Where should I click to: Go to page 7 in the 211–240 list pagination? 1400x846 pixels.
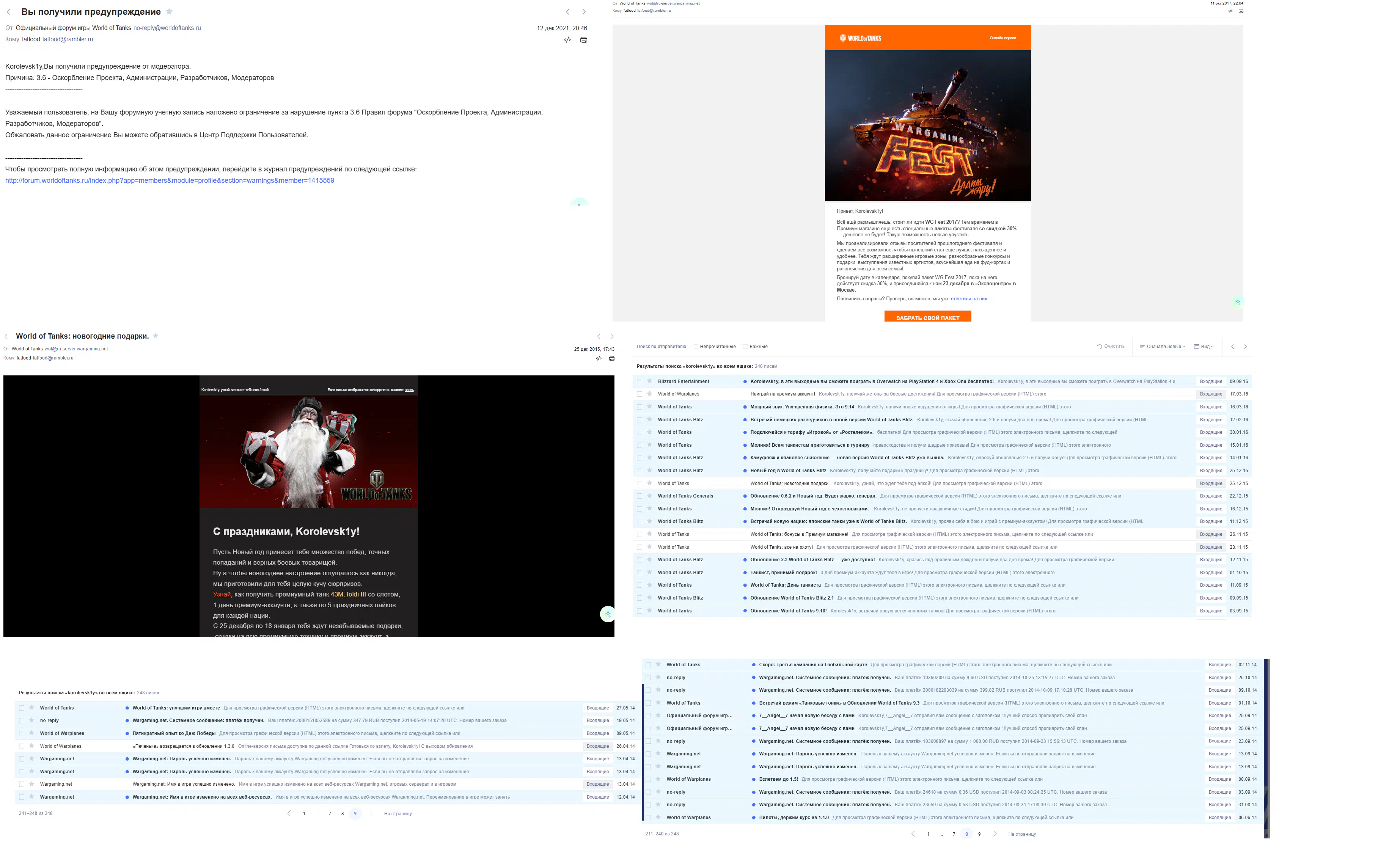[x=954, y=834]
